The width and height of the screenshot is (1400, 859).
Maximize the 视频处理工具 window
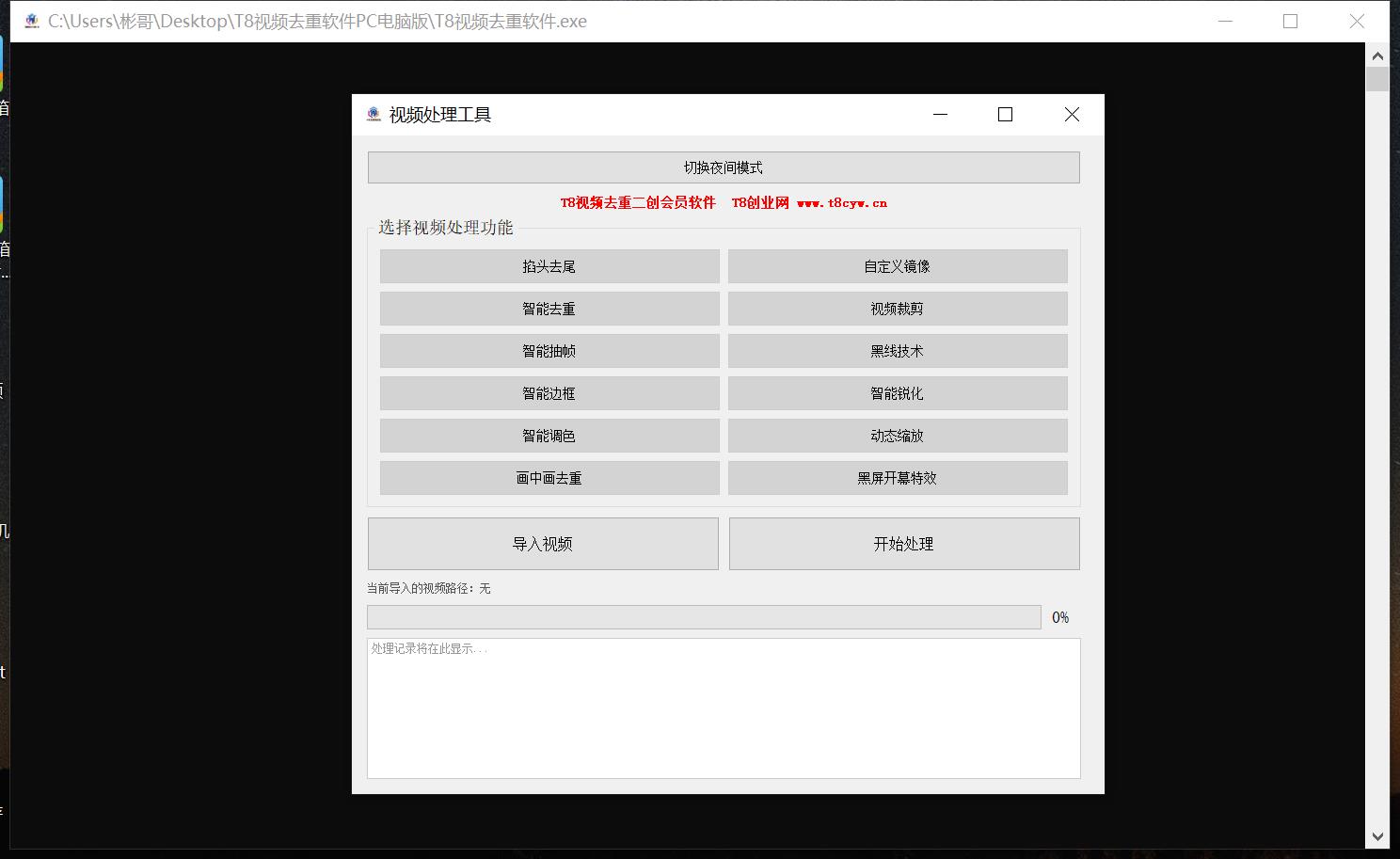coord(1005,115)
